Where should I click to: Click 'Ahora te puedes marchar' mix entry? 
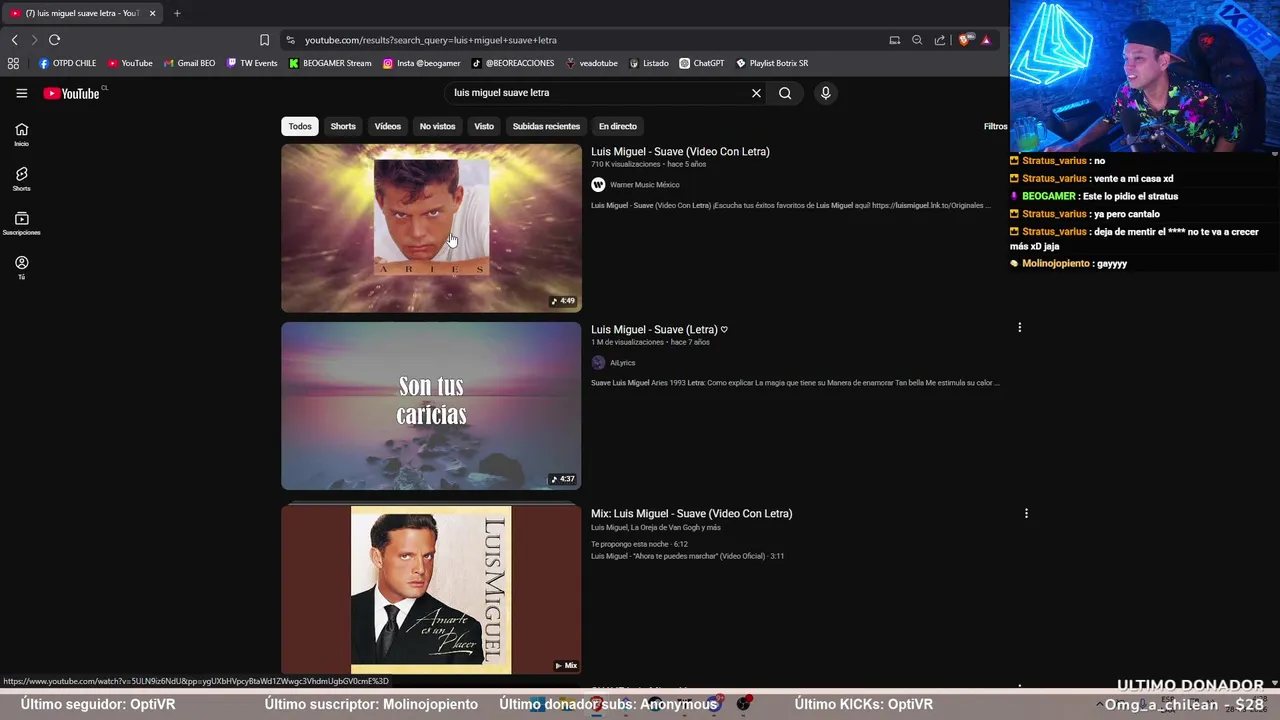[687, 556]
